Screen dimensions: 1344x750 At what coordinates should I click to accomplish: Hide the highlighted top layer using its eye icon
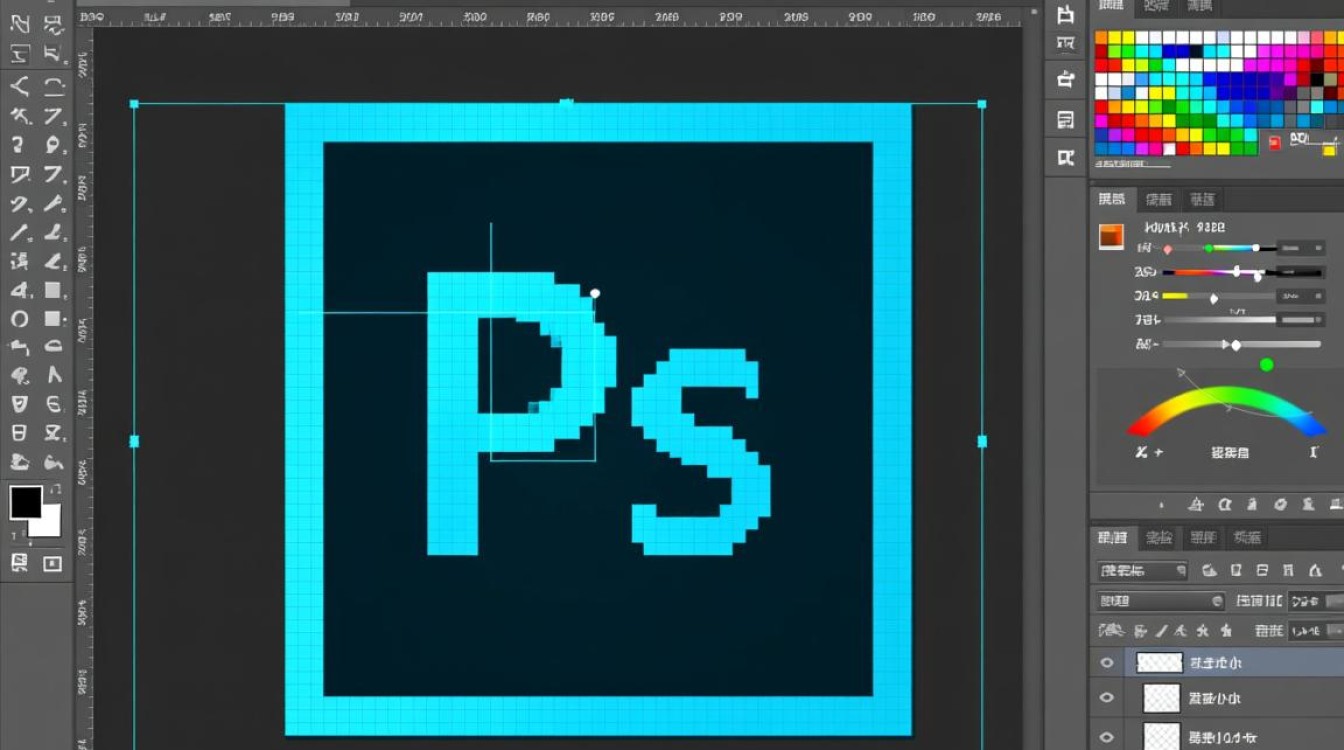pyautogui.click(x=1107, y=662)
